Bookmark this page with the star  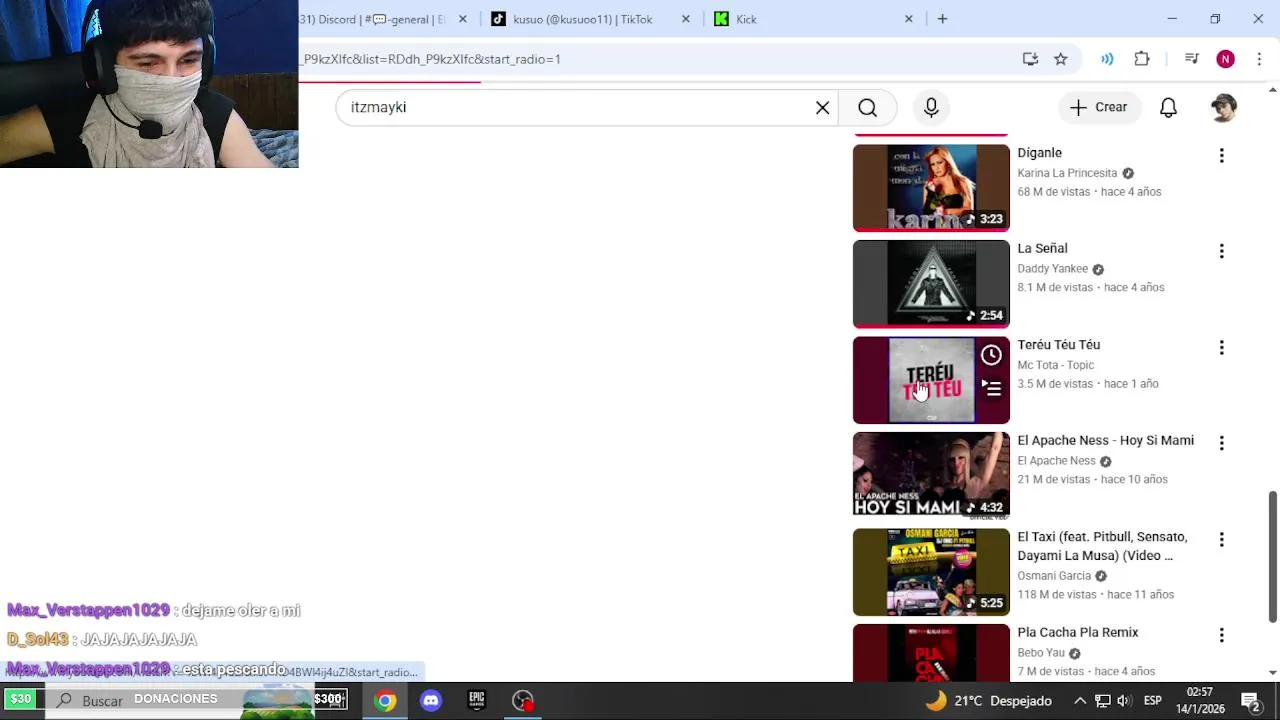pyautogui.click(x=1061, y=59)
